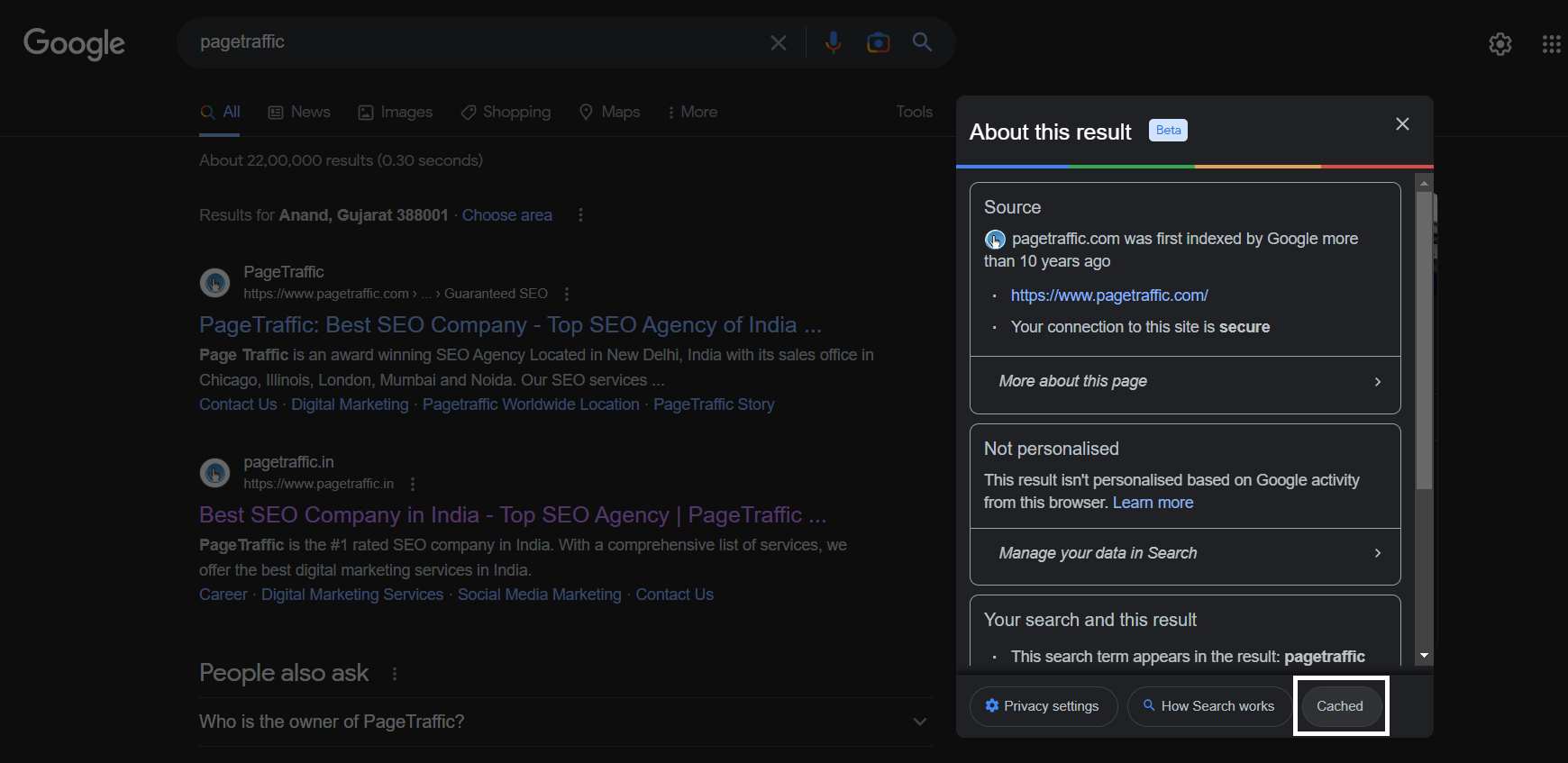Viewport: 1568px width, 763px height.
Task: Open the Digital Marketing Services sitelink
Action: pos(352,595)
